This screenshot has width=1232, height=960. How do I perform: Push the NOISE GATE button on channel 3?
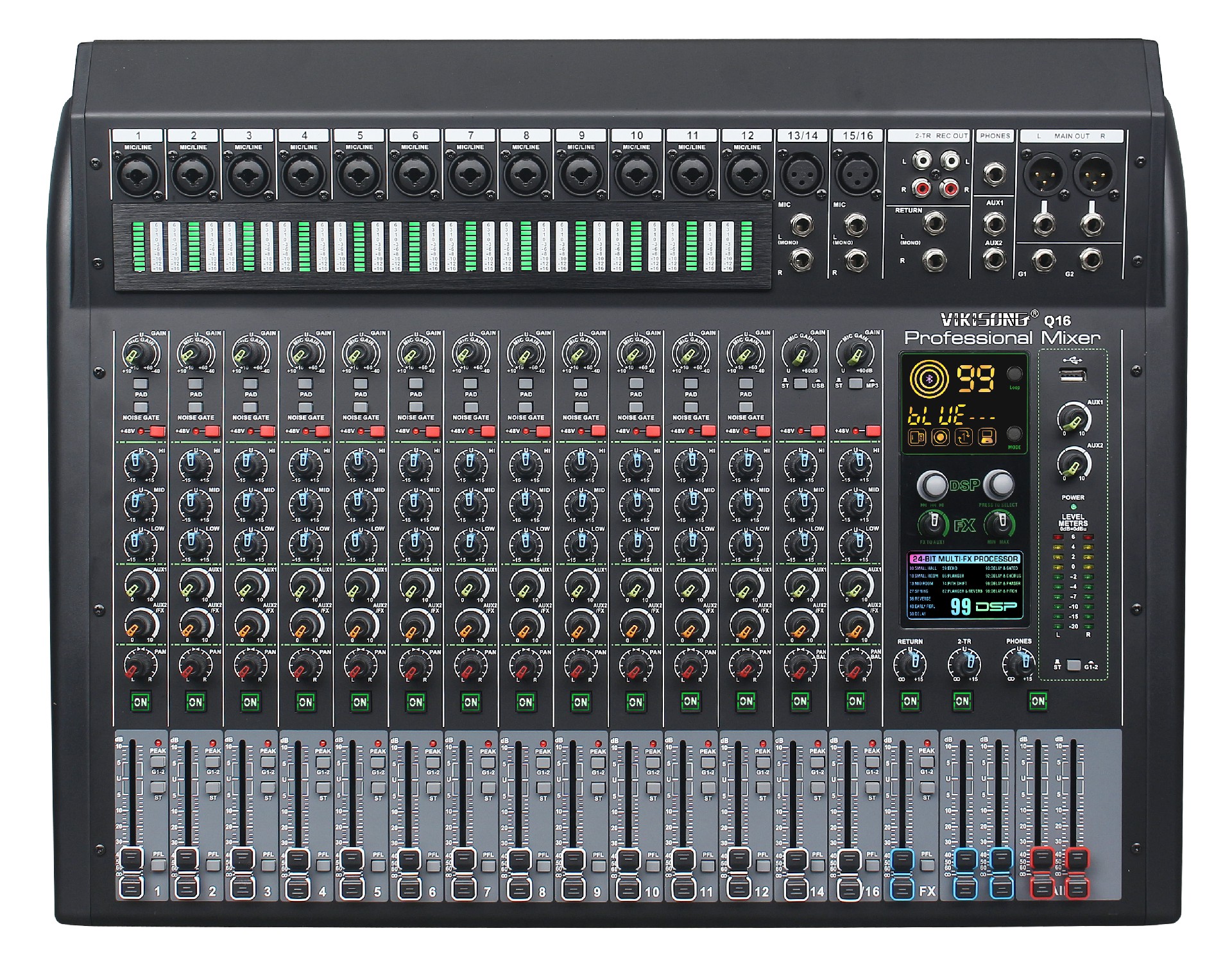[x=250, y=407]
